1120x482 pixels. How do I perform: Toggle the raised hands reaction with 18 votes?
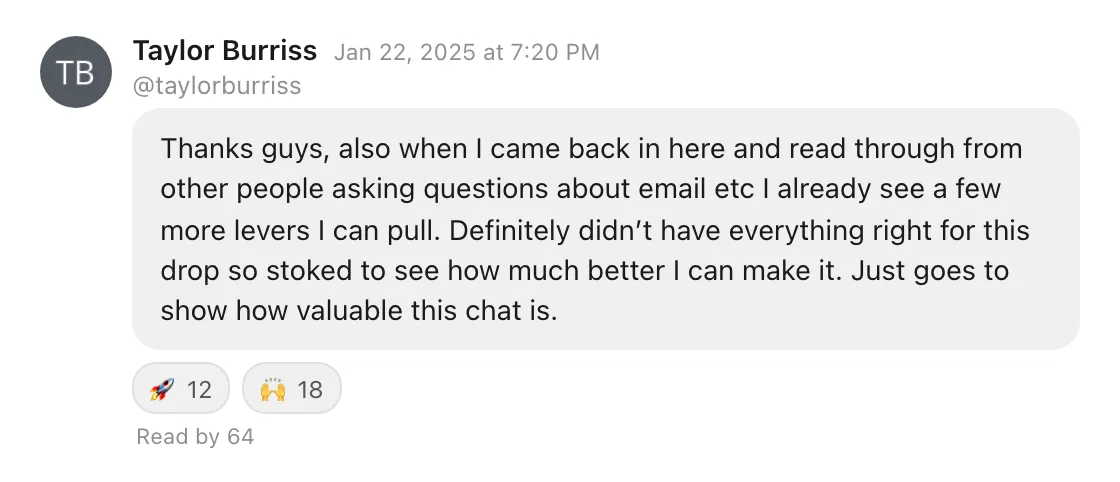[x=292, y=389]
